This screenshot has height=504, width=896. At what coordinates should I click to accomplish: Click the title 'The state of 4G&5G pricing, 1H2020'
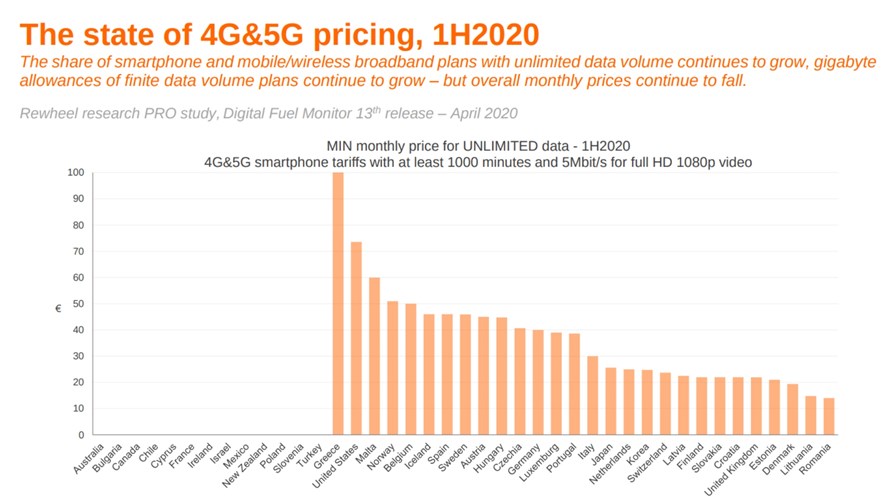pos(279,34)
